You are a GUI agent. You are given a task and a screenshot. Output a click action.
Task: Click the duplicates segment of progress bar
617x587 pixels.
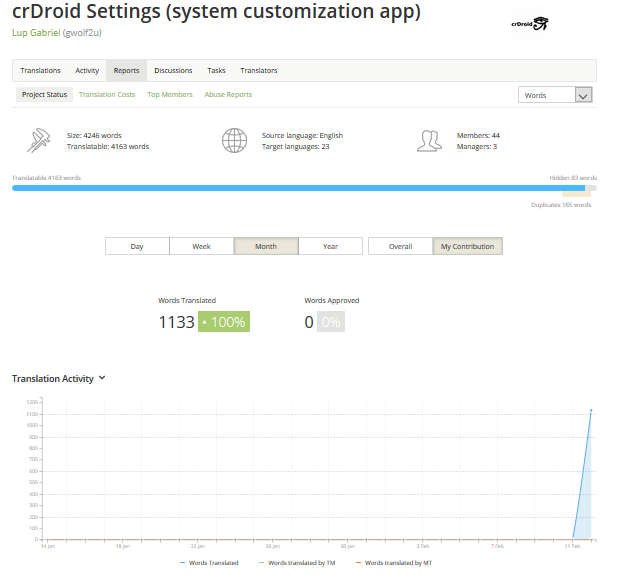[576, 194]
